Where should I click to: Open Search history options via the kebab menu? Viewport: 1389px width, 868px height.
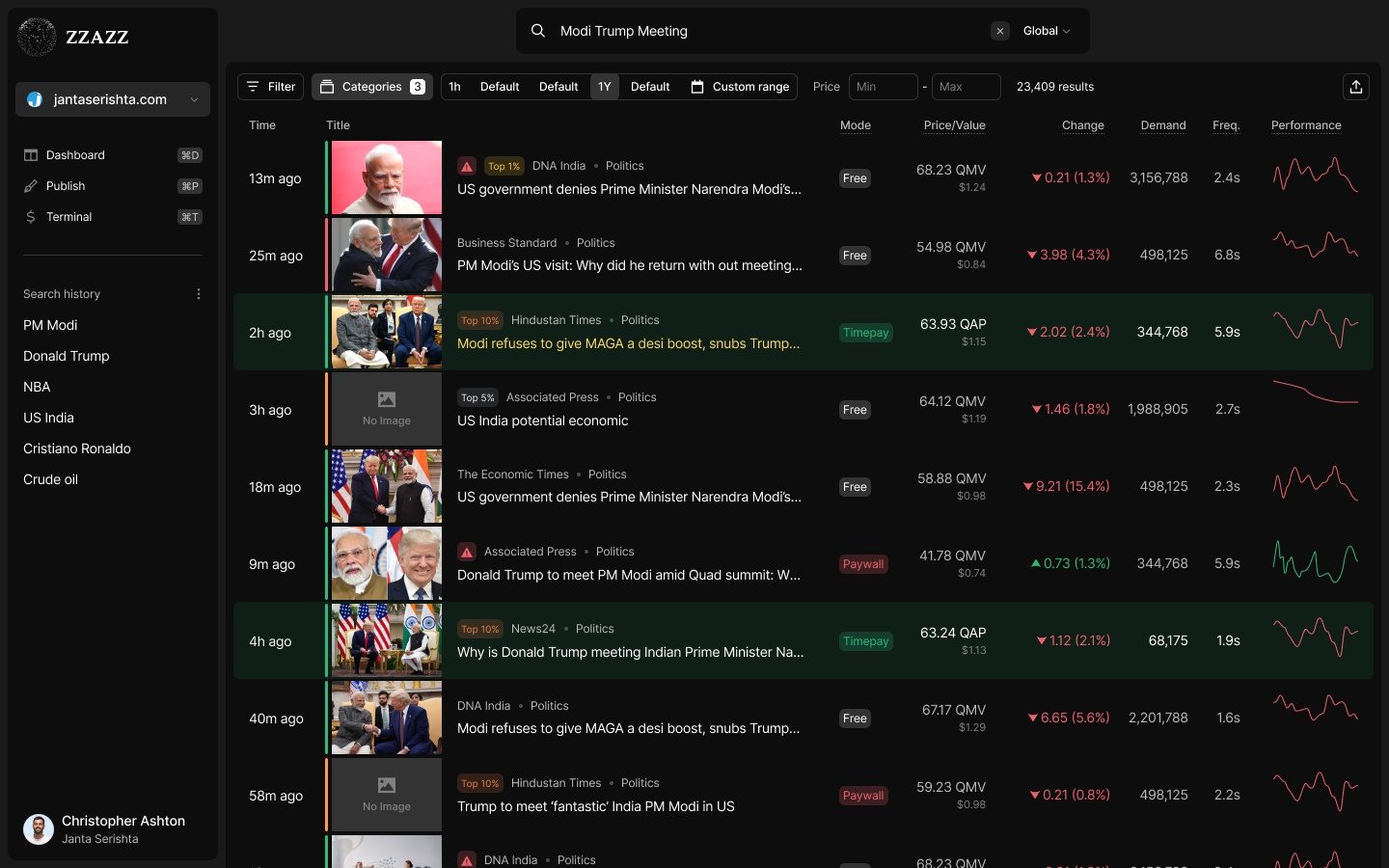pyautogui.click(x=199, y=293)
